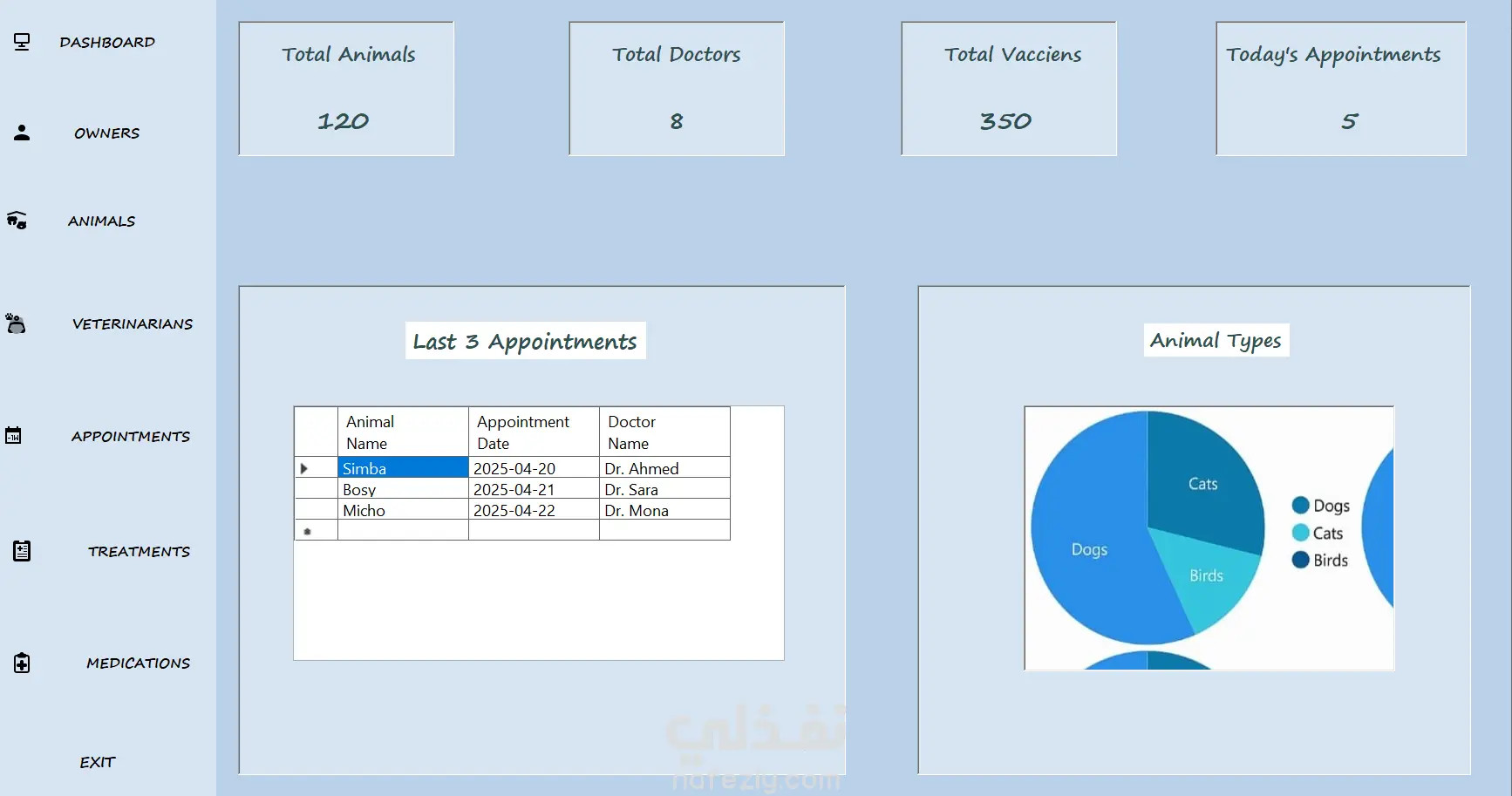Viewport: 1512px width, 796px height.
Task: Click the Dr. Mona cell
Action: (664, 509)
